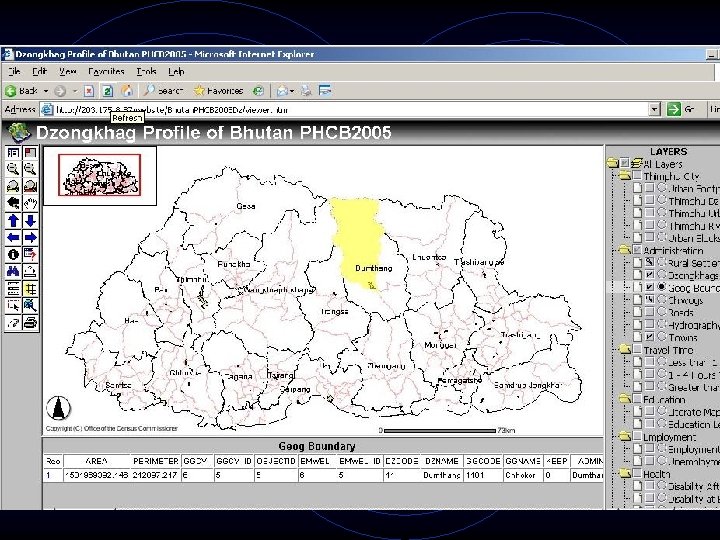The height and width of the screenshot is (540, 720).
Task: Click the browser Home icon
Action: point(127,91)
